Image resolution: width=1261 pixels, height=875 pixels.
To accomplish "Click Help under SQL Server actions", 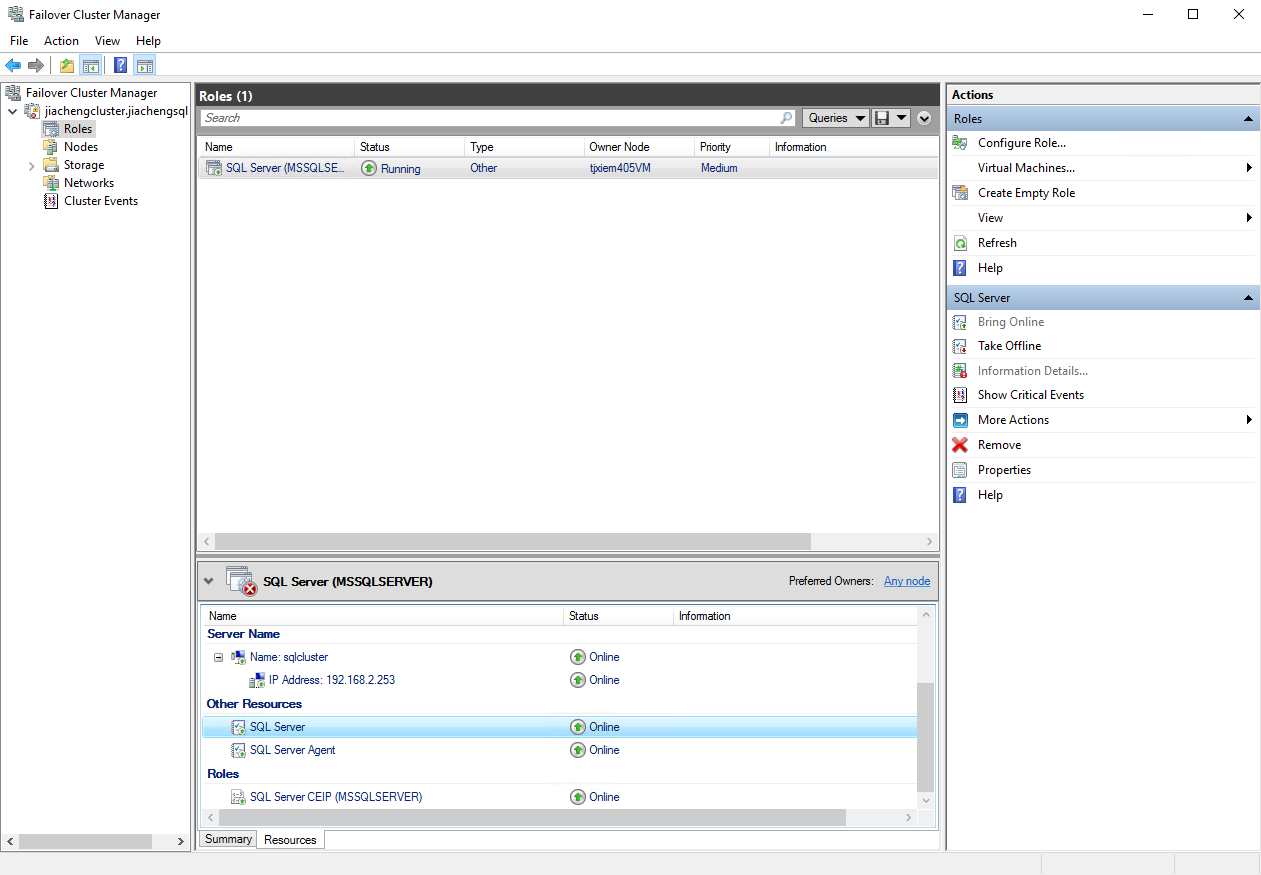I will pos(990,495).
